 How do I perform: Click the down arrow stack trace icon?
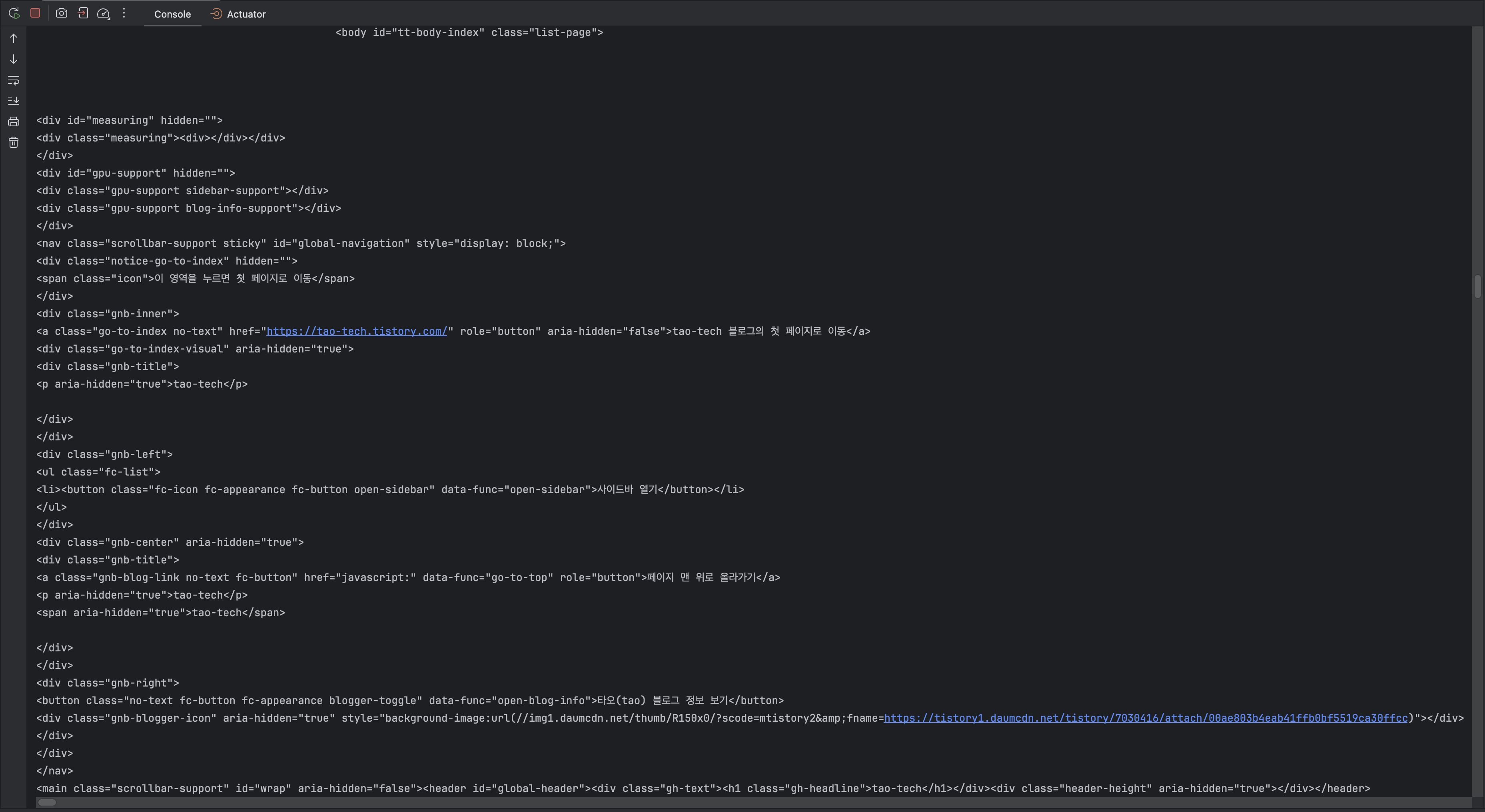[x=14, y=60]
